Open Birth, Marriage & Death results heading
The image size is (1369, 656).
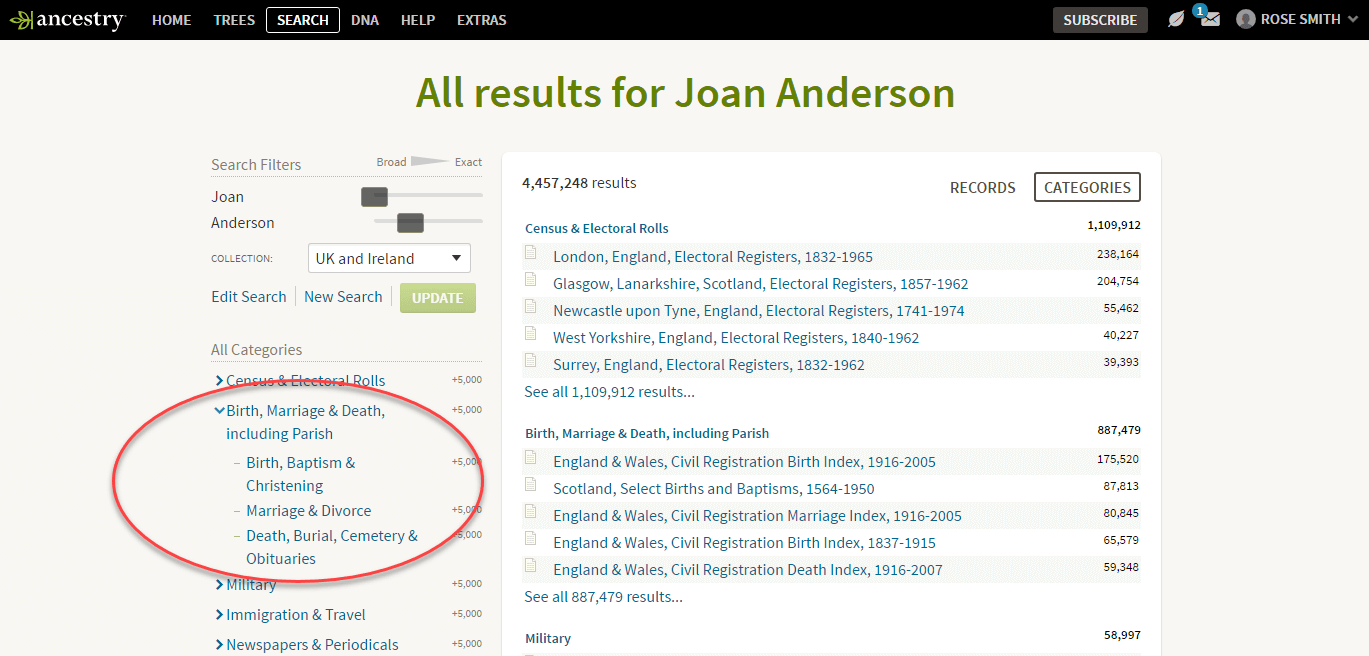tap(647, 433)
